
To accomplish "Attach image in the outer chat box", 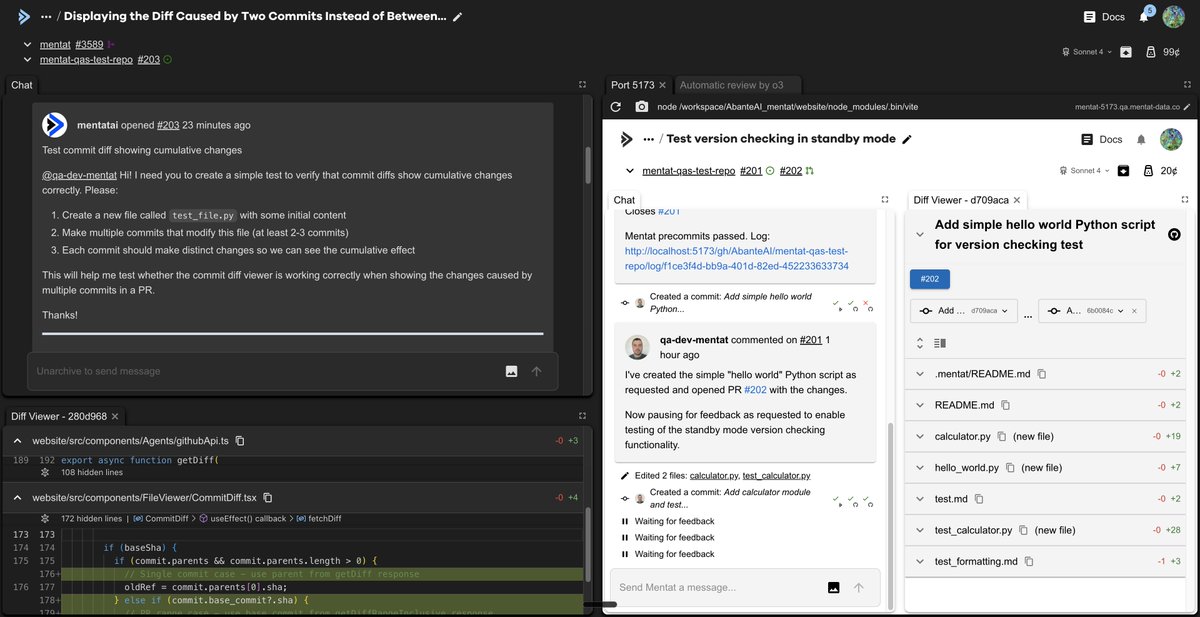I will click(511, 371).
